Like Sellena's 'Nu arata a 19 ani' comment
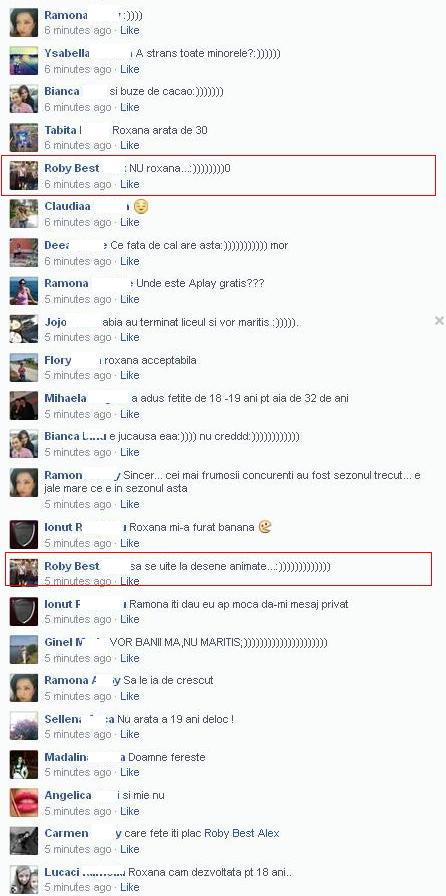Image resolution: width=446 pixels, height=896 pixels. coord(130,734)
